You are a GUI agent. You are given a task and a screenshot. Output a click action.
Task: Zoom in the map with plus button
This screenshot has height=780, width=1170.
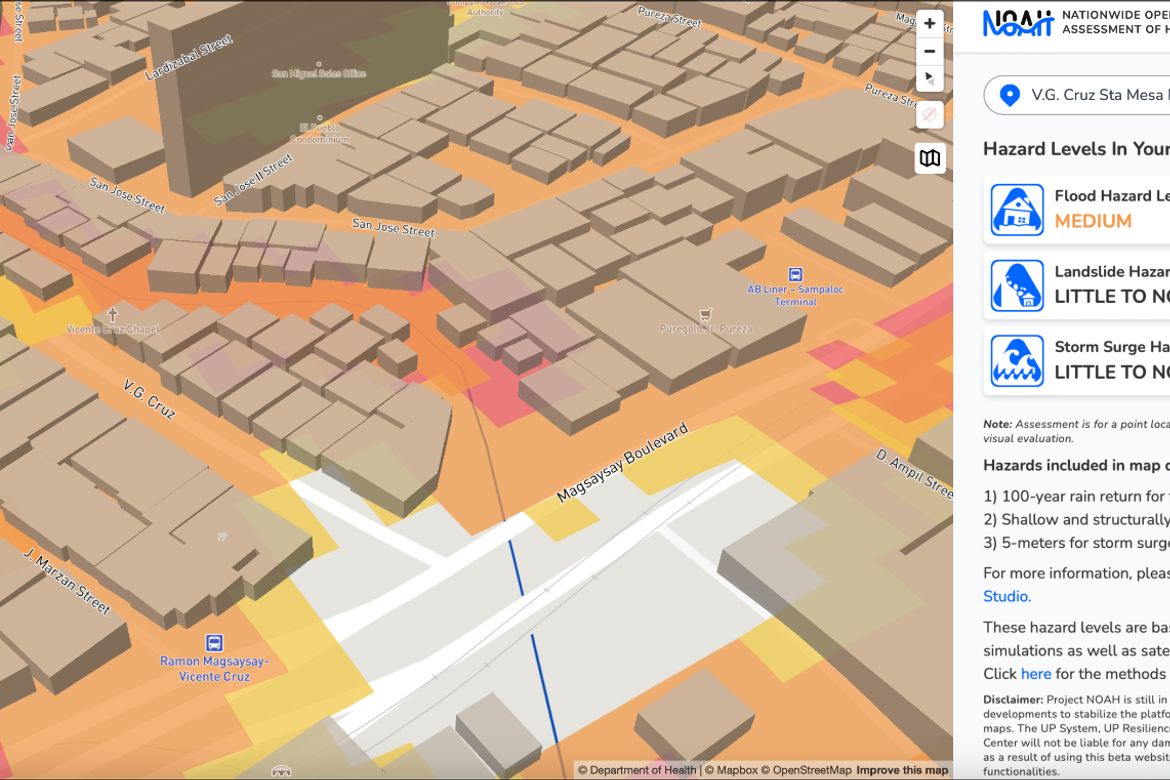click(930, 23)
